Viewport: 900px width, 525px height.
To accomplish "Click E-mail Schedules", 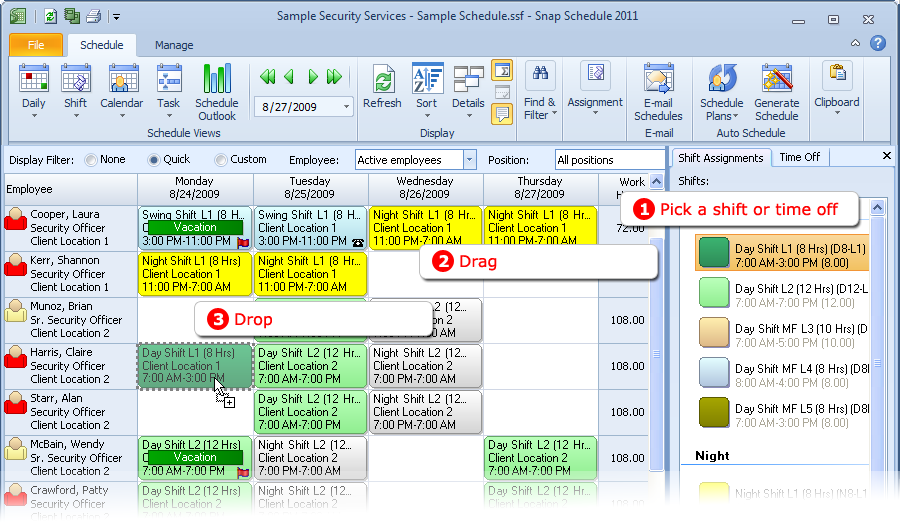I will [x=658, y=92].
